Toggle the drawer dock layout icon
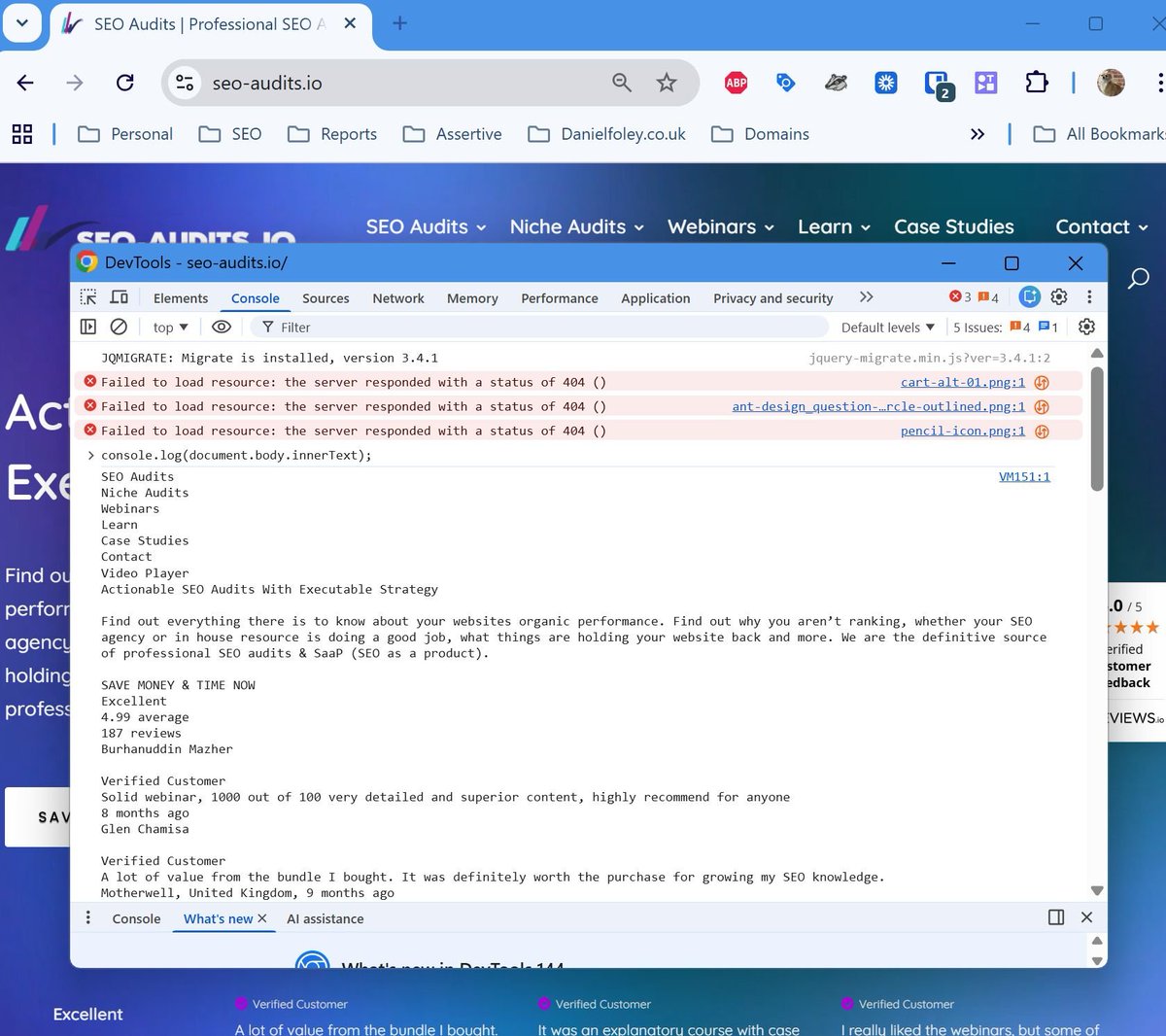 click(x=1056, y=917)
